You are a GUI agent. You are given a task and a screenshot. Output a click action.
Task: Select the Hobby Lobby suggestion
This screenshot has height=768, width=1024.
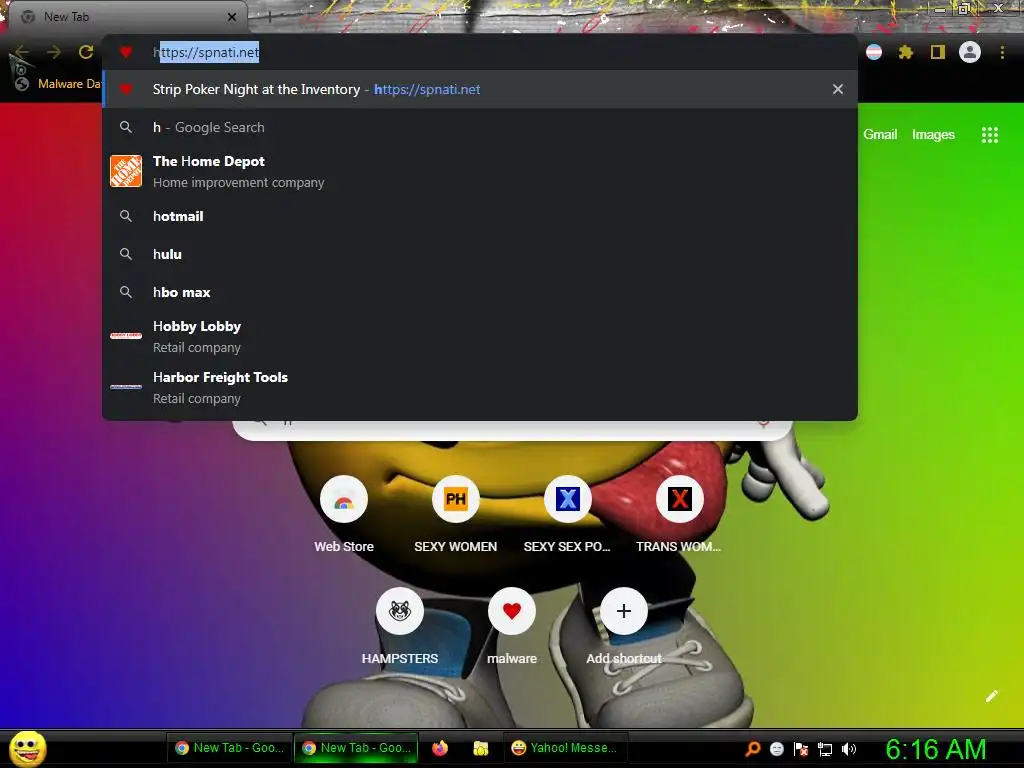(x=480, y=336)
